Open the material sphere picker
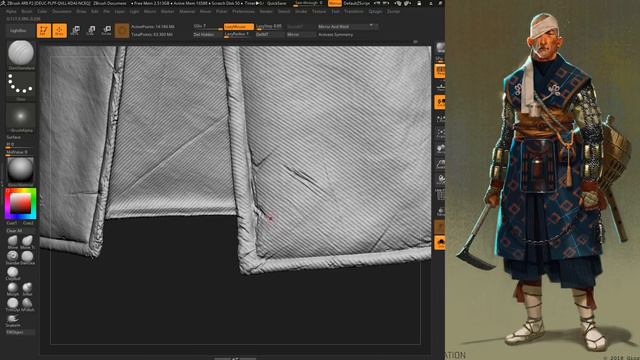Image resolution: width=640 pixels, height=360 pixels. pyautogui.click(x=21, y=171)
